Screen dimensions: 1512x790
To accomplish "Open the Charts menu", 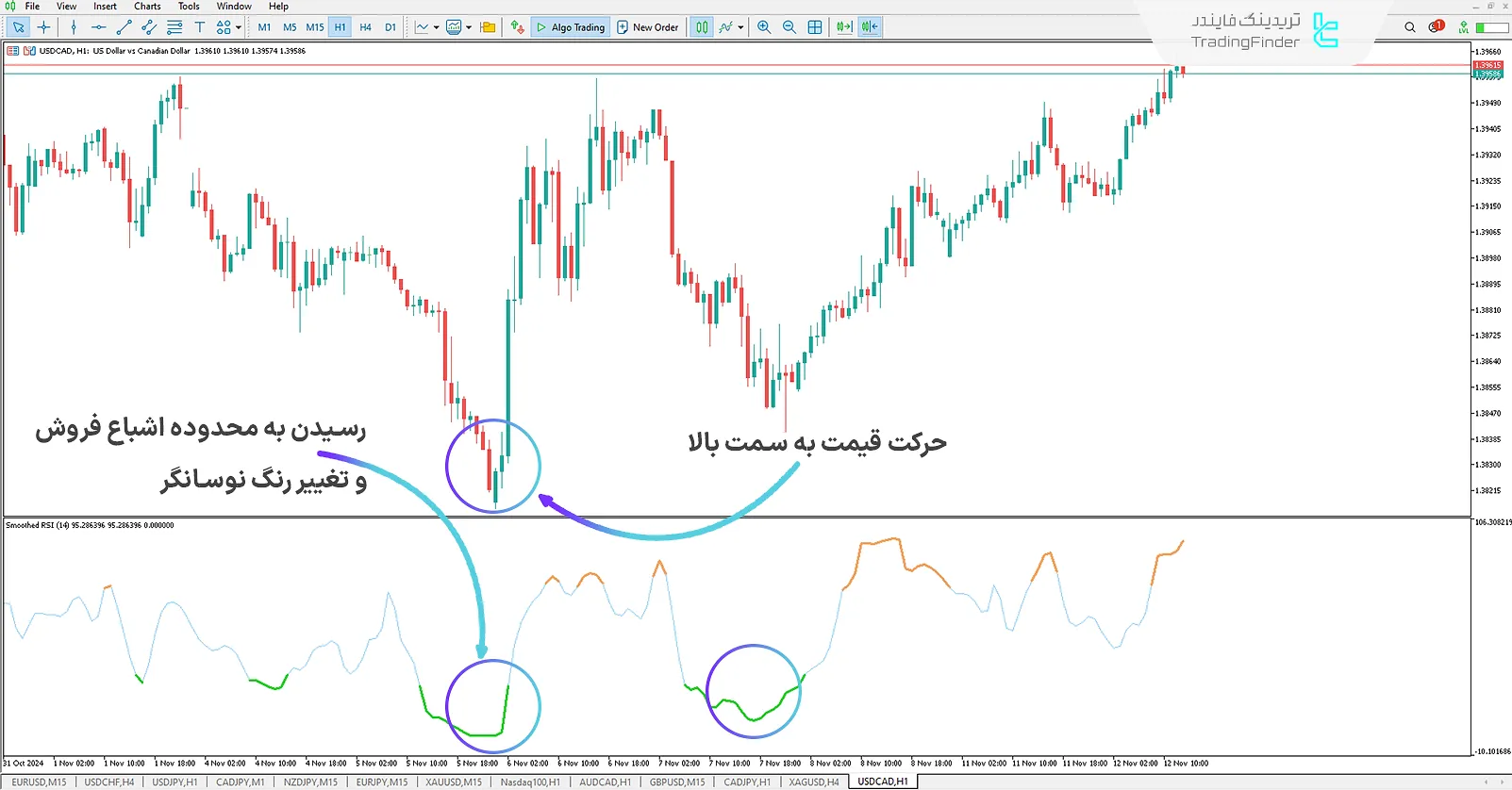I will coord(147,7).
